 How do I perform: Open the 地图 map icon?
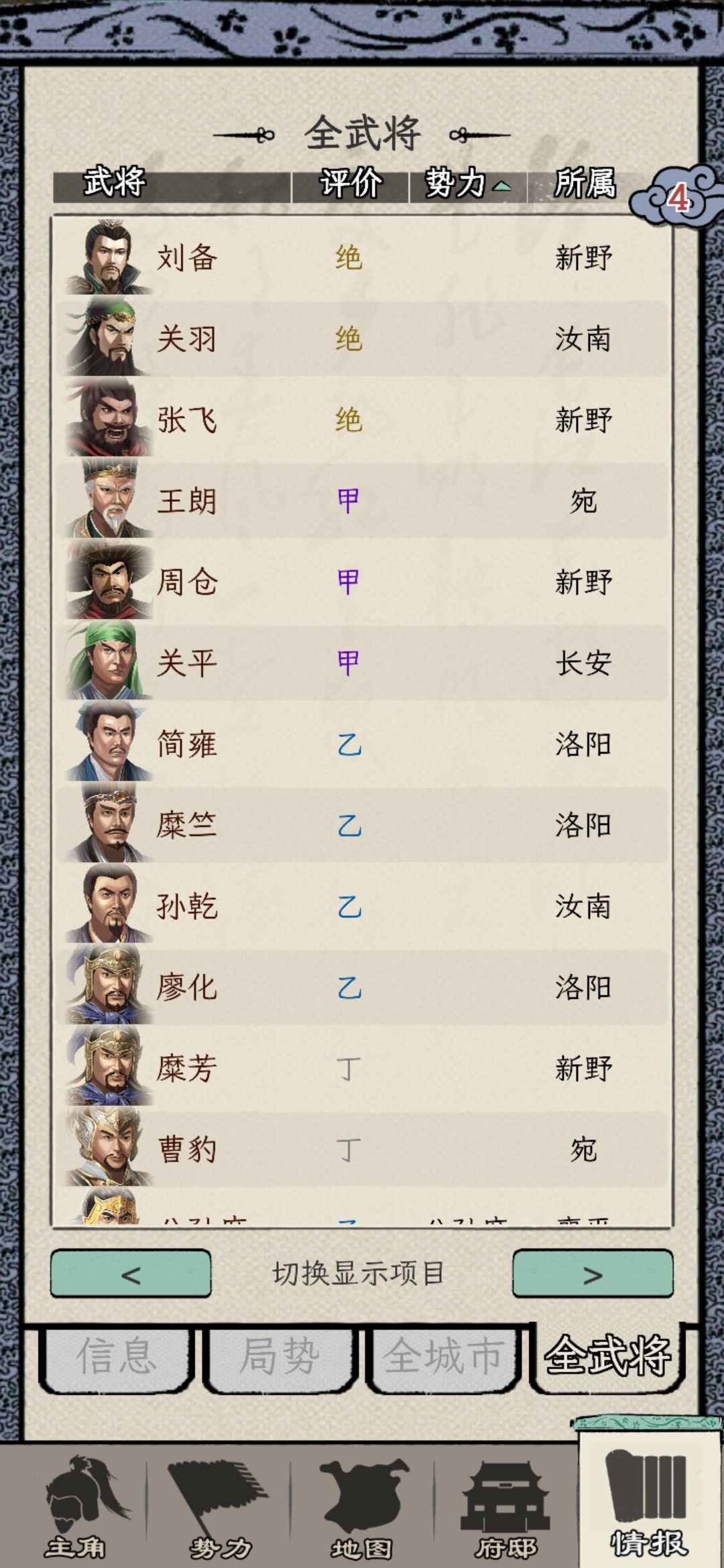click(x=363, y=1505)
